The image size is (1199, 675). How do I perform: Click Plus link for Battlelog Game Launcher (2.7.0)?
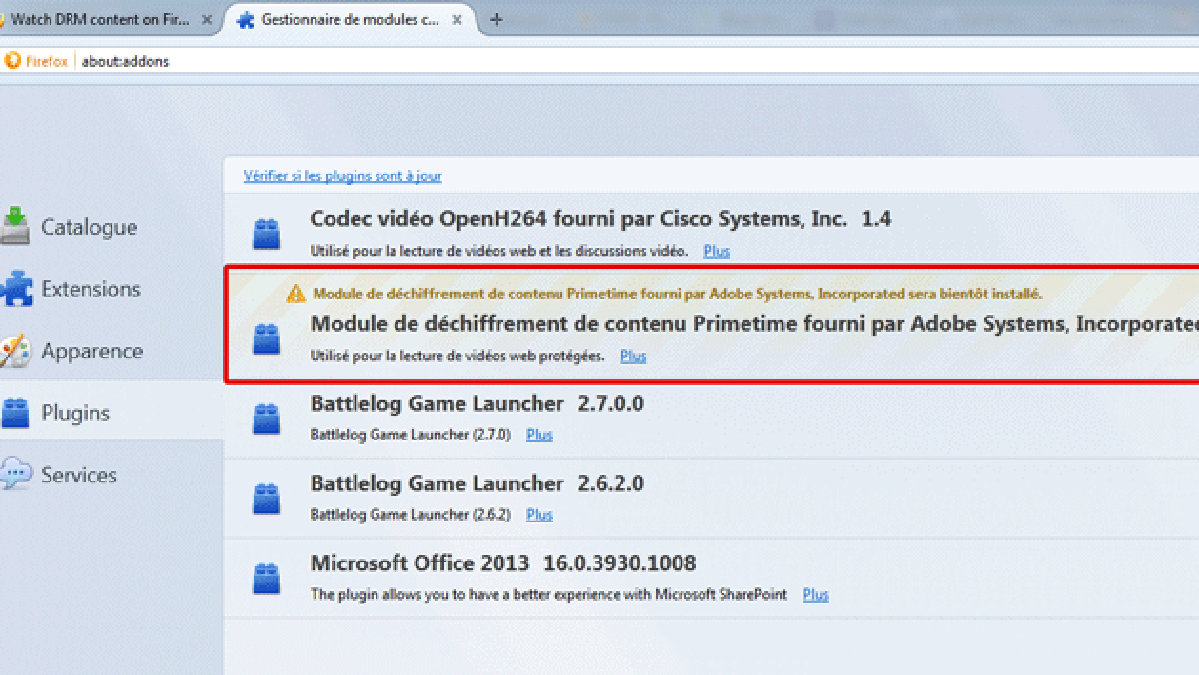(539, 434)
